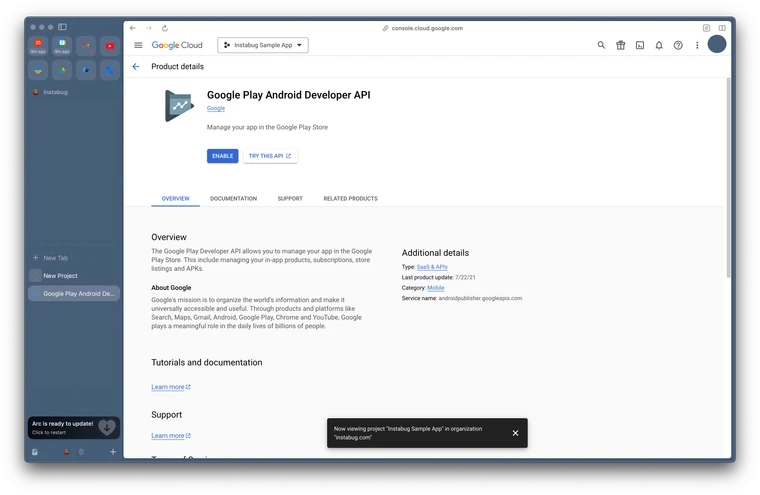The image size is (760, 495).
Task: Toggle the split view icon in toolbar
Action: coord(722,28)
